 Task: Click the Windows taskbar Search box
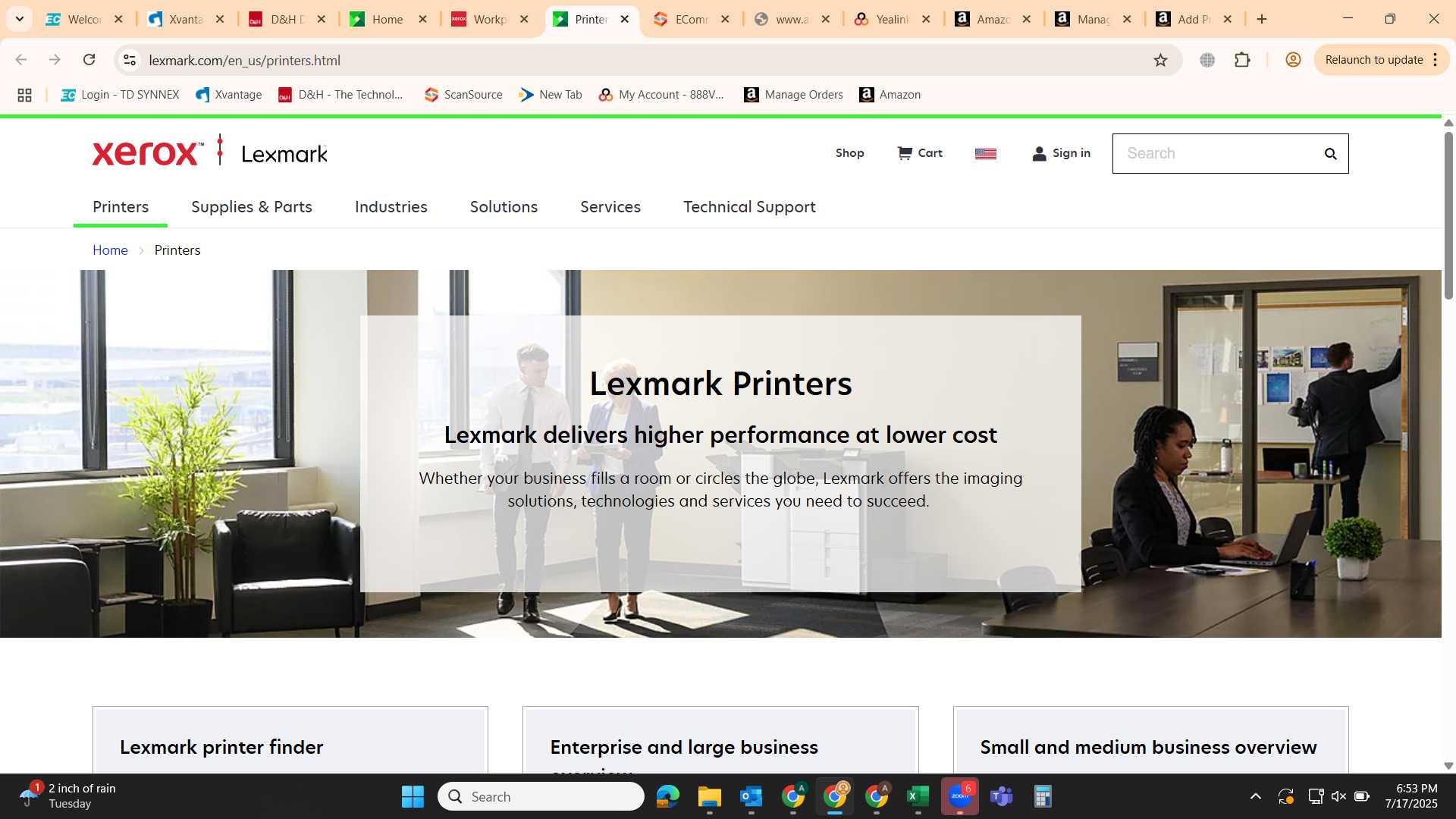[x=541, y=796]
